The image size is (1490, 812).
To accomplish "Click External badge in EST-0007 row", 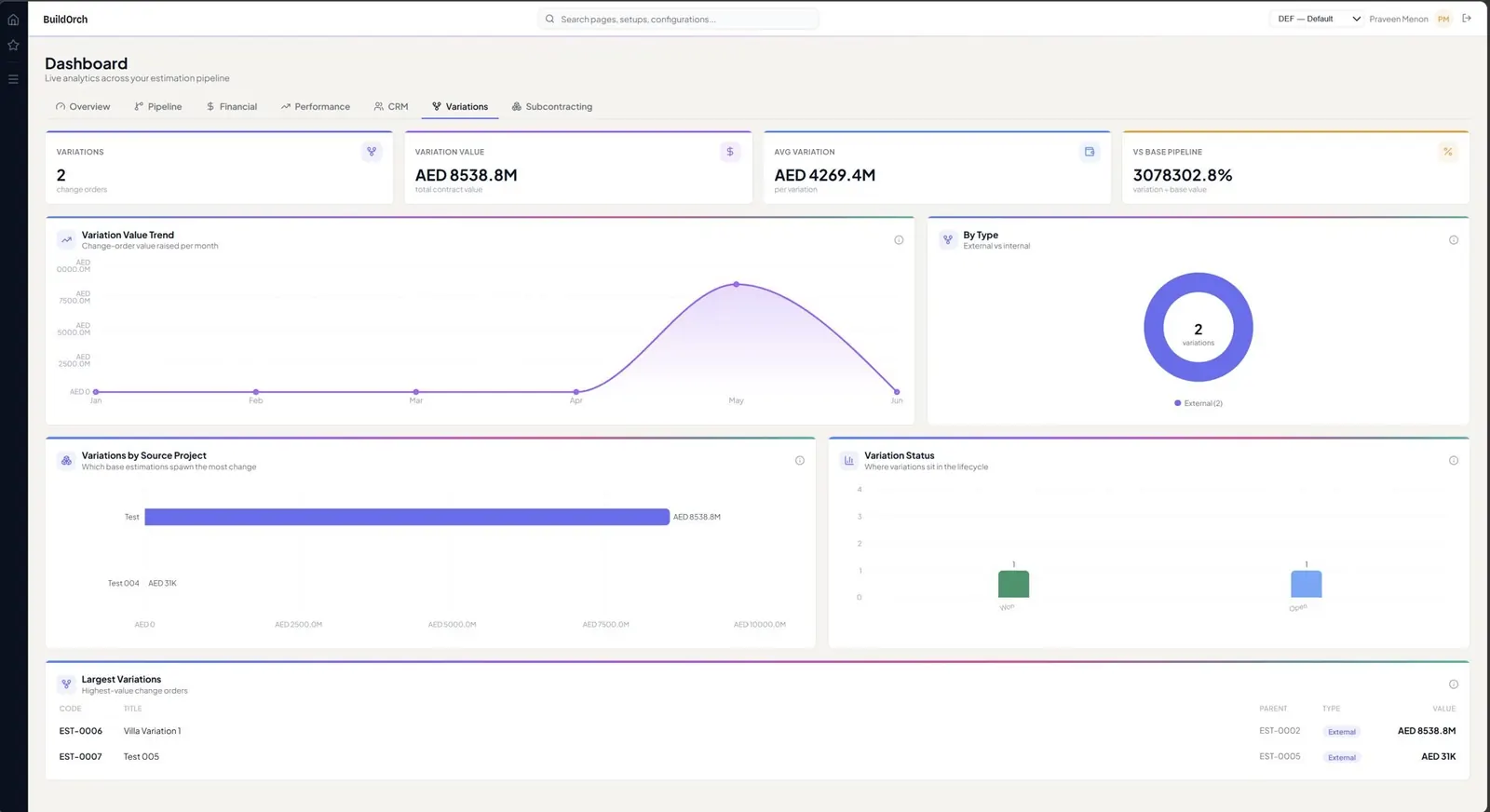I will [x=1342, y=758].
